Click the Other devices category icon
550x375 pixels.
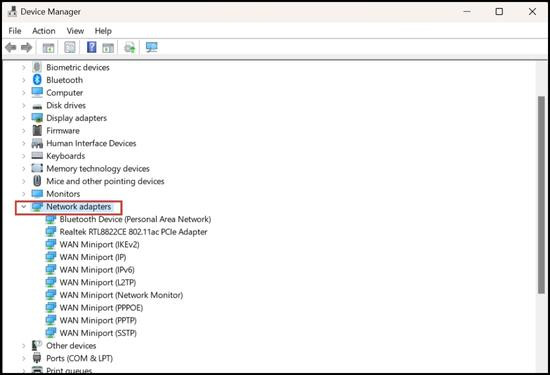pos(37,345)
